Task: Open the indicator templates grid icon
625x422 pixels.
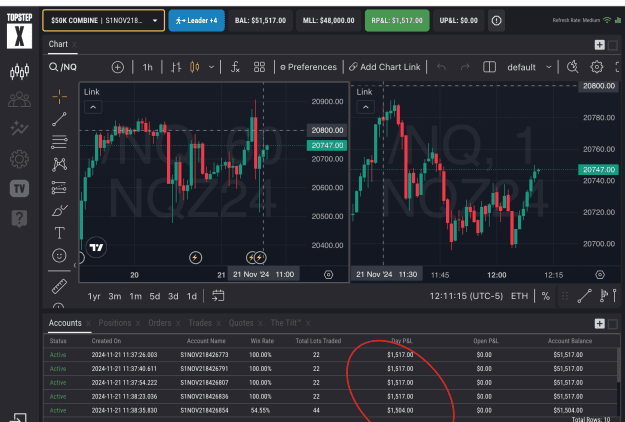Action: click(259, 67)
